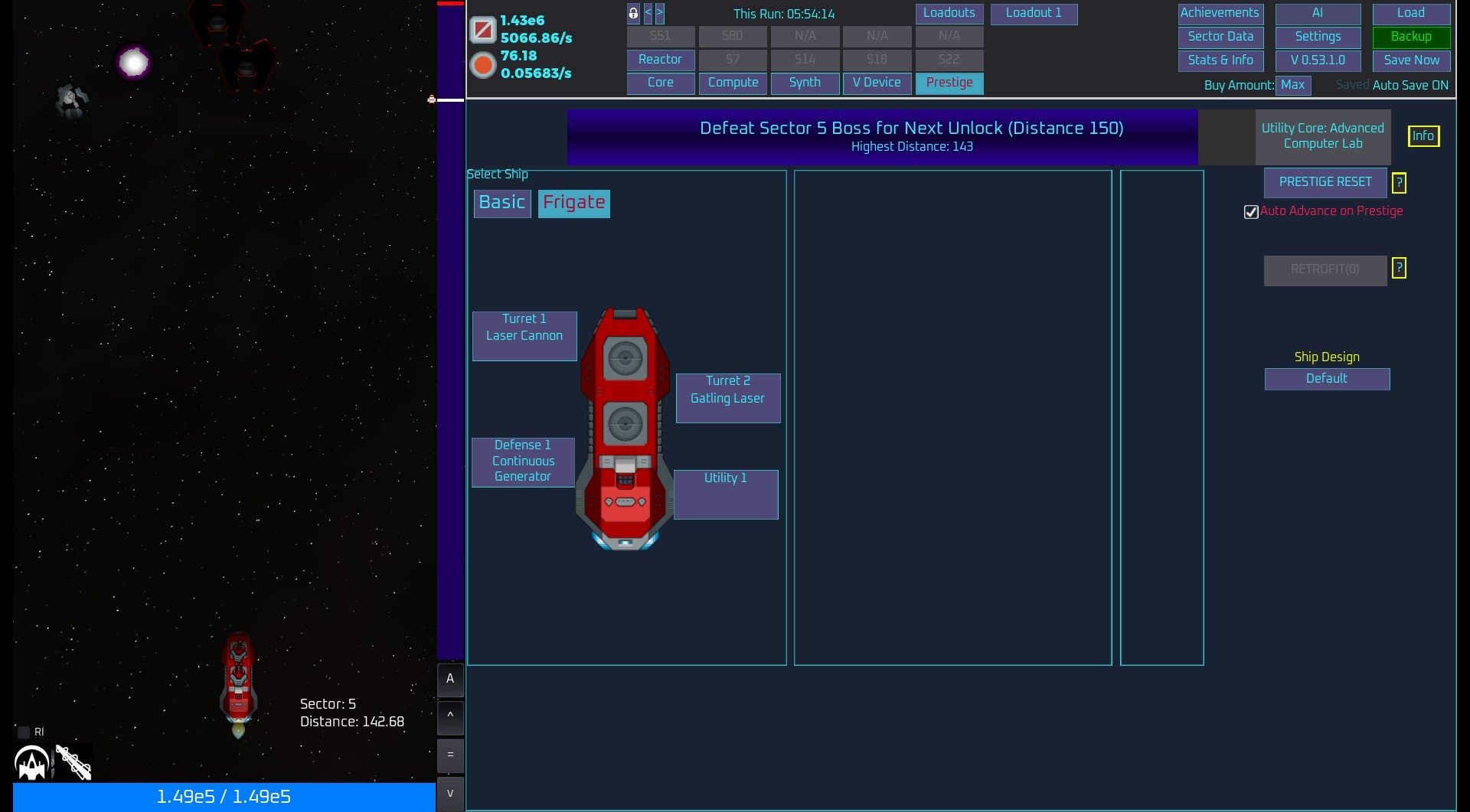
Task: Uncheck Auto Advance on Prestige
Action: tap(1251, 212)
